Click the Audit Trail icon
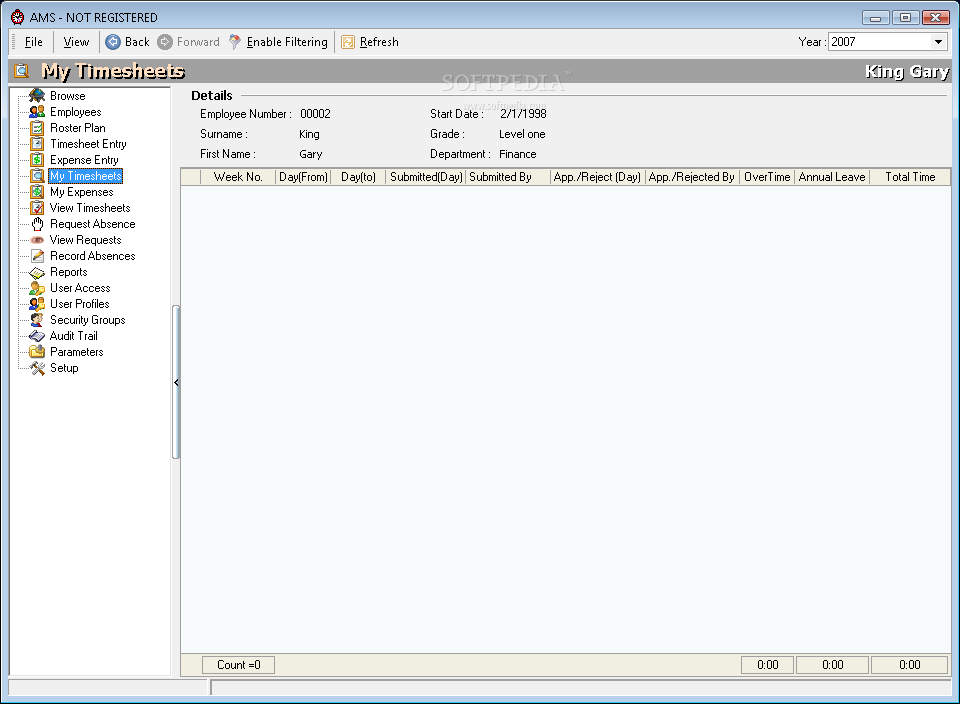Image resolution: width=960 pixels, height=704 pixels. point(37,335)
